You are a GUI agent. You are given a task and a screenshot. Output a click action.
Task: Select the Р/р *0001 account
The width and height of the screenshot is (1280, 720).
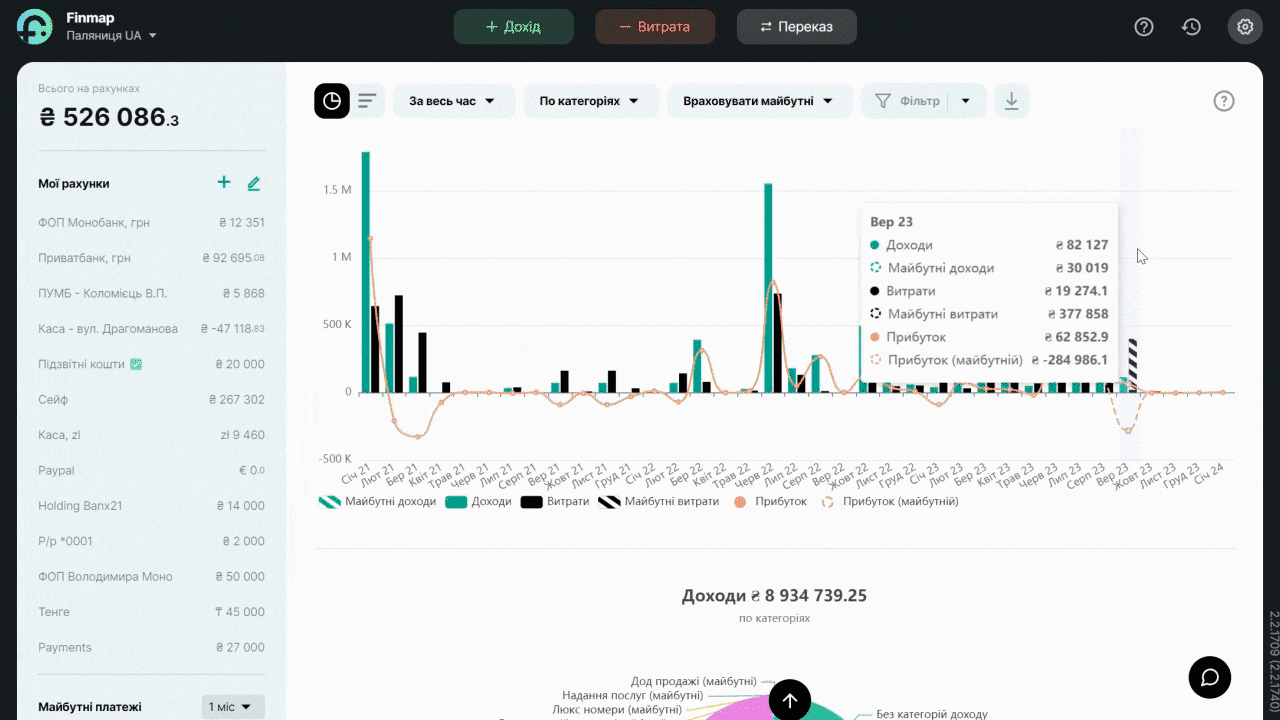click(x=151, y=541)
